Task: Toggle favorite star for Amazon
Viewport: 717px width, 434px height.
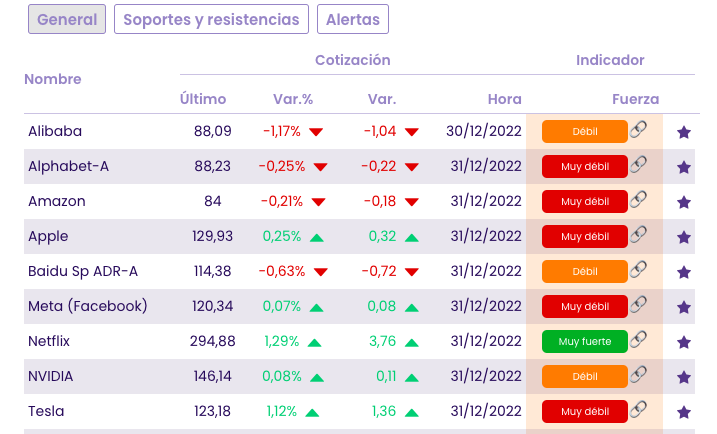Action: [x=684, y=202]
